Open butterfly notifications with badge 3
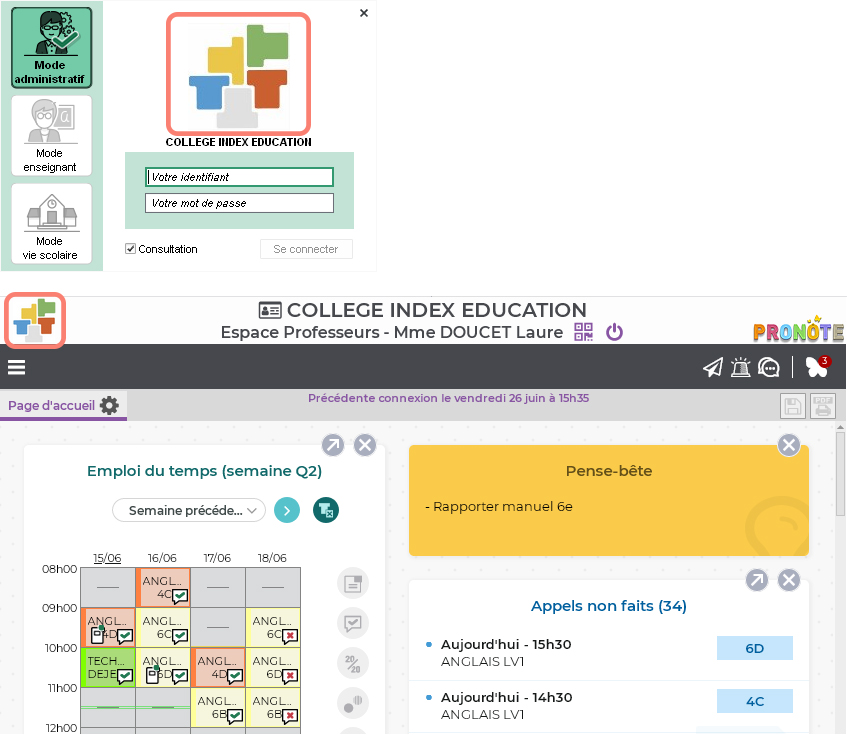The image size is (847, 735). (x=817, y=367)
